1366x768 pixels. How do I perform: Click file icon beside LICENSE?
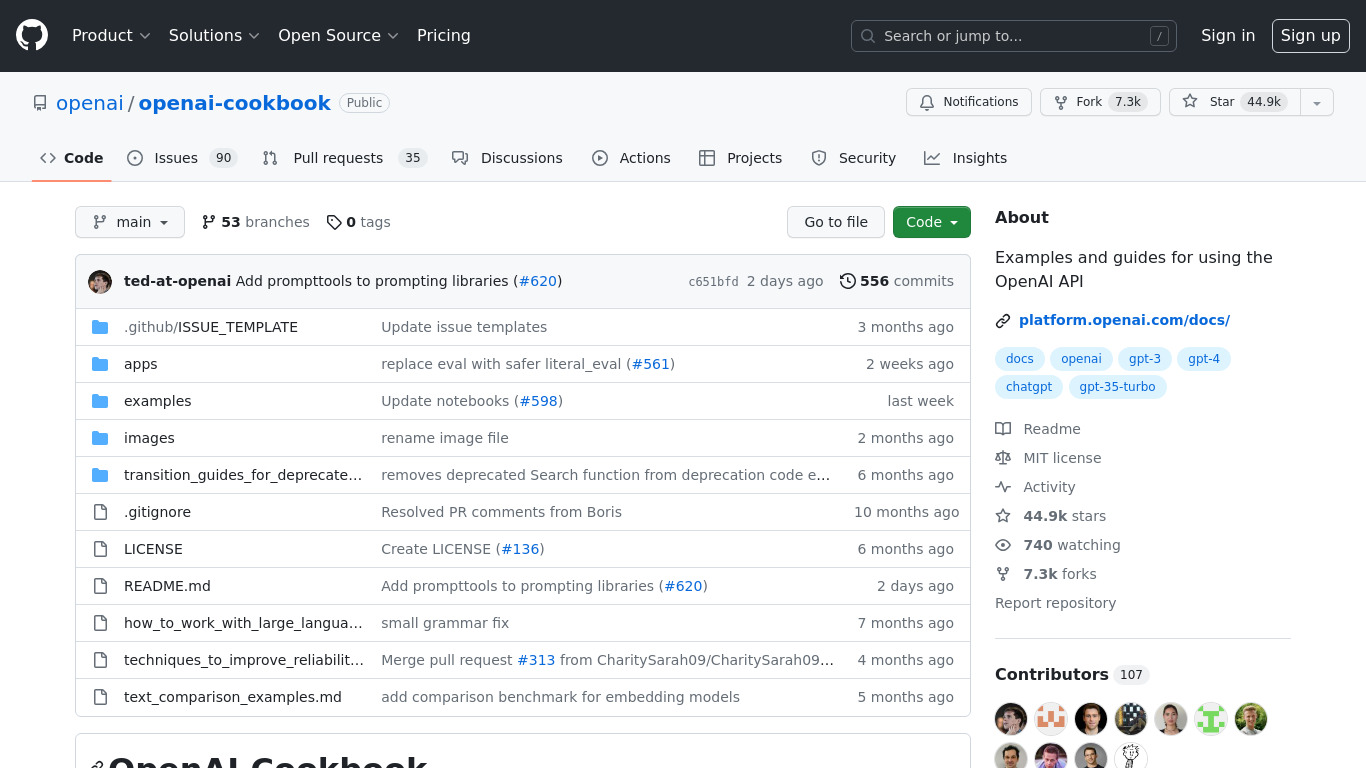click(x=100, y=549)
